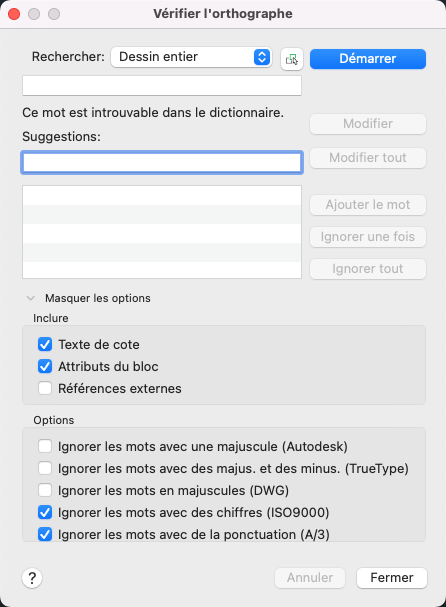This screenshot has width=446, height=607.
Task: Open the Rechercher dropdown Dessin entier
Action: [191, 57]
